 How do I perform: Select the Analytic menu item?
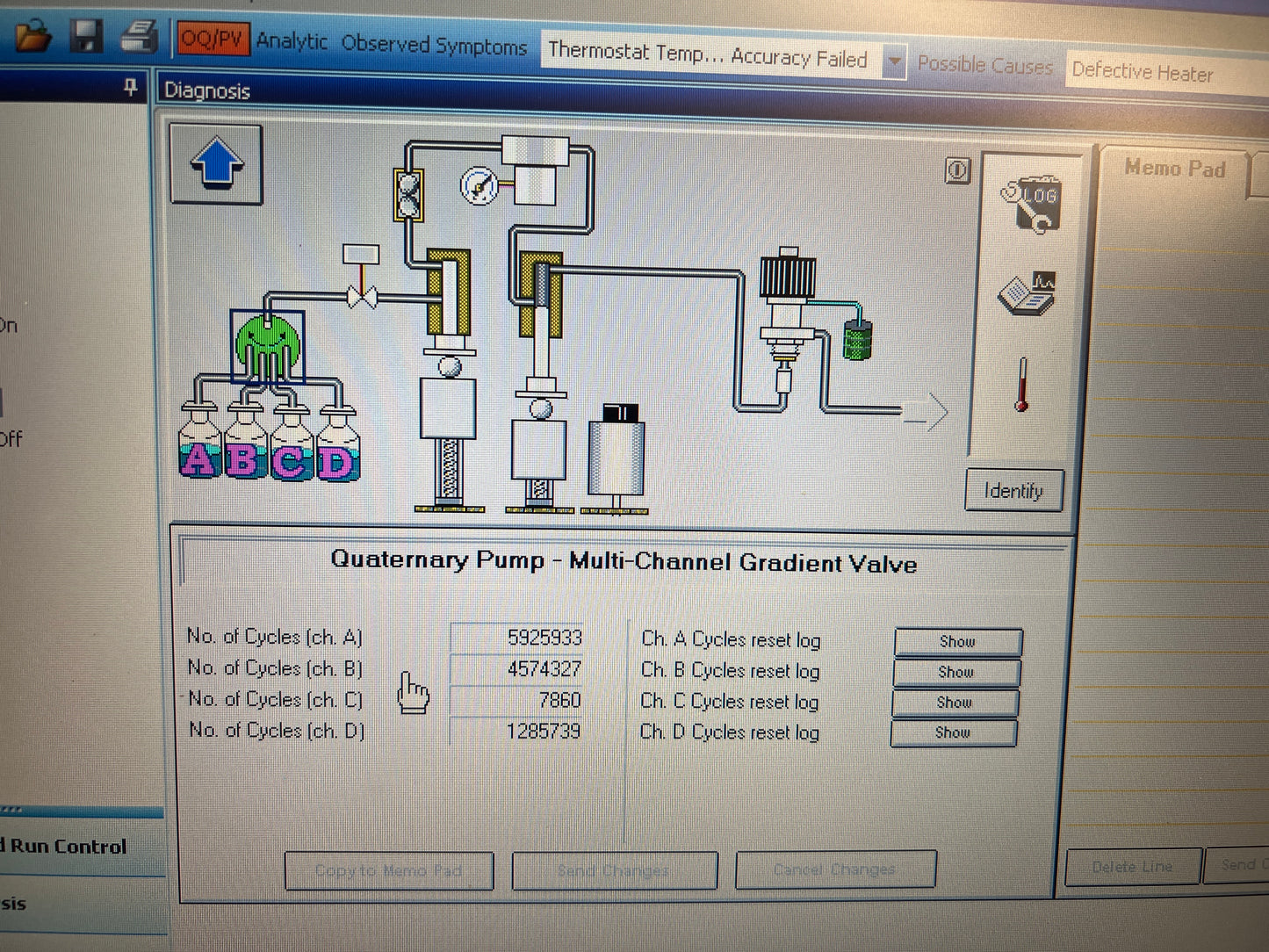[292, 40]
